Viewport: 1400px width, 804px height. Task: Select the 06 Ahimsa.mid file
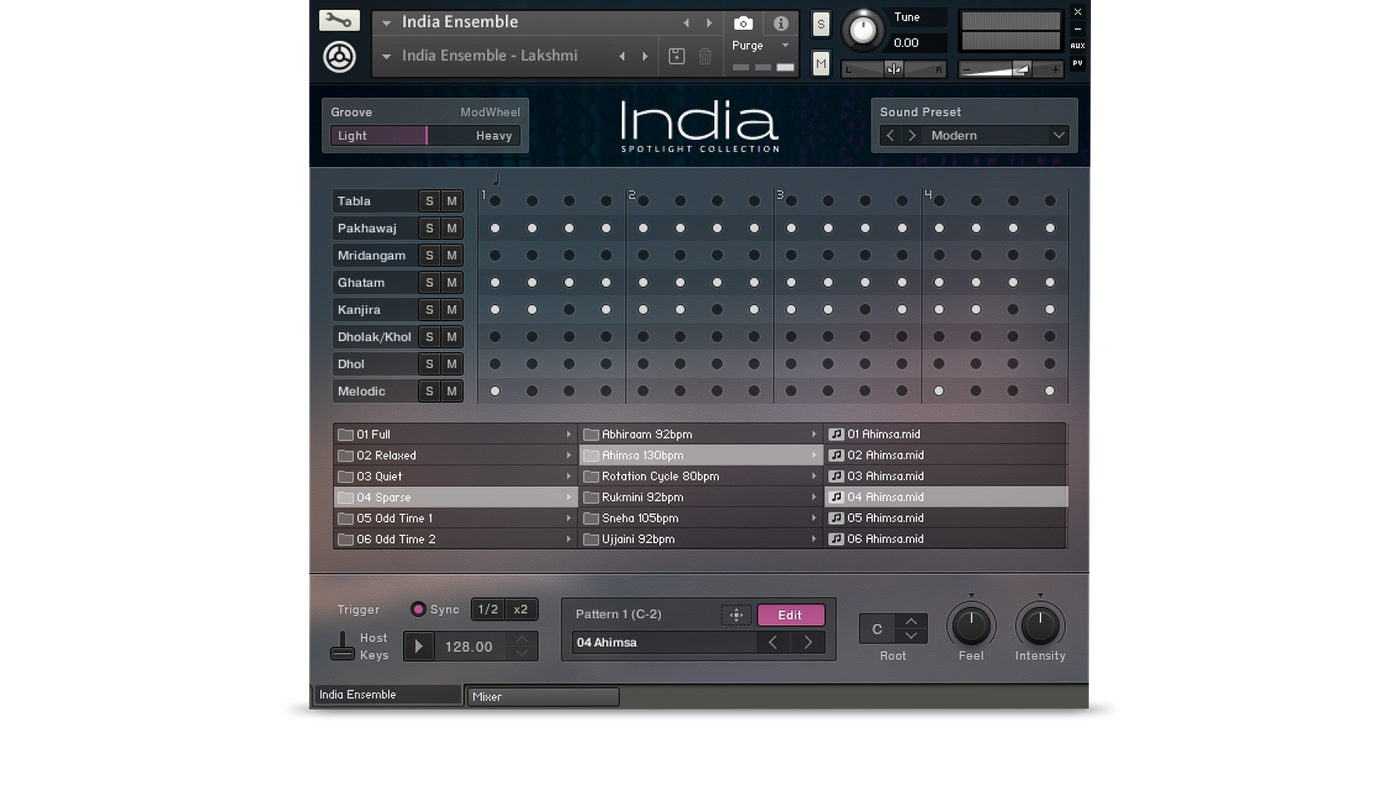(946, 539)
